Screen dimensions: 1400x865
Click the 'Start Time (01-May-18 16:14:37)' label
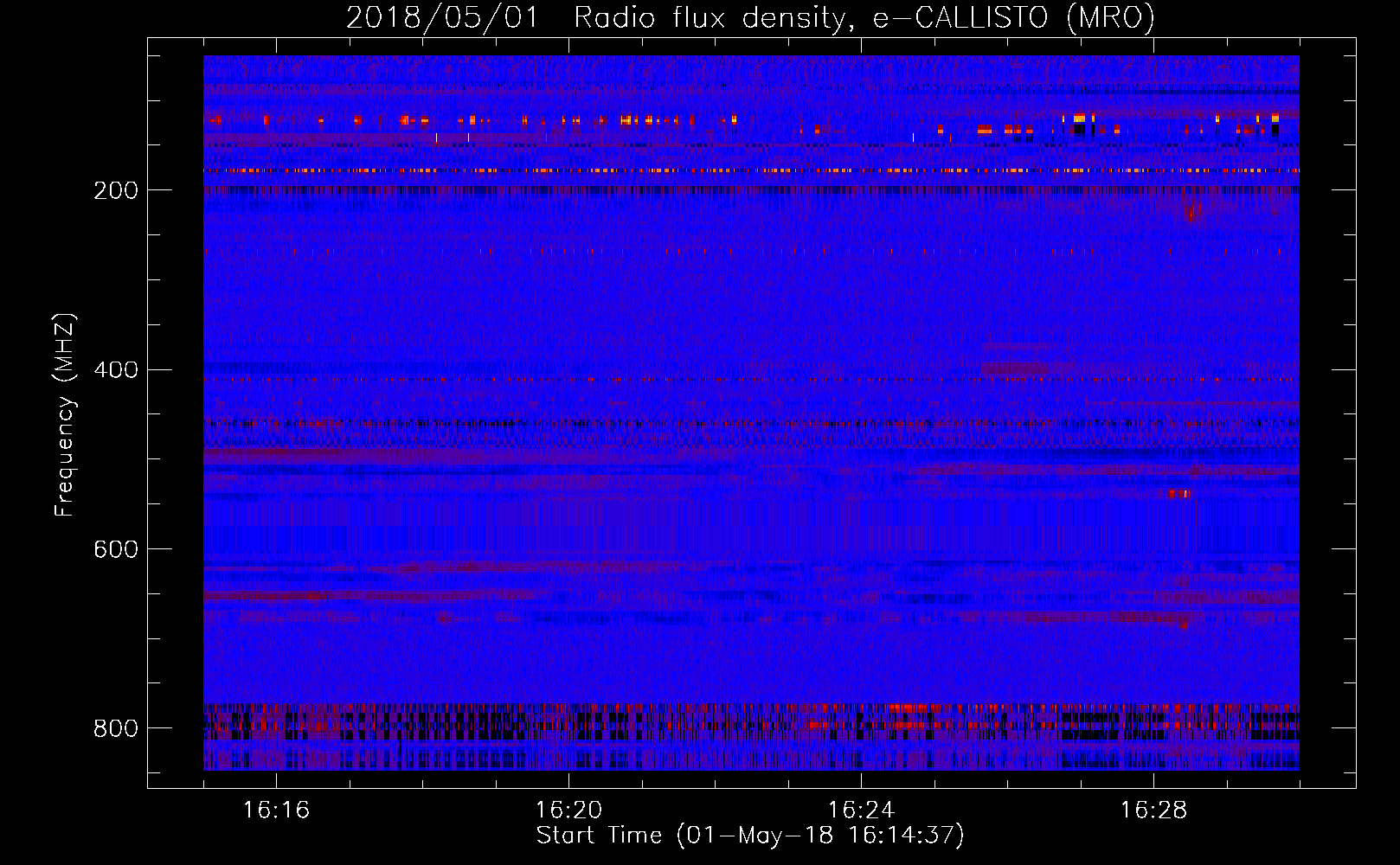[750, 836]
